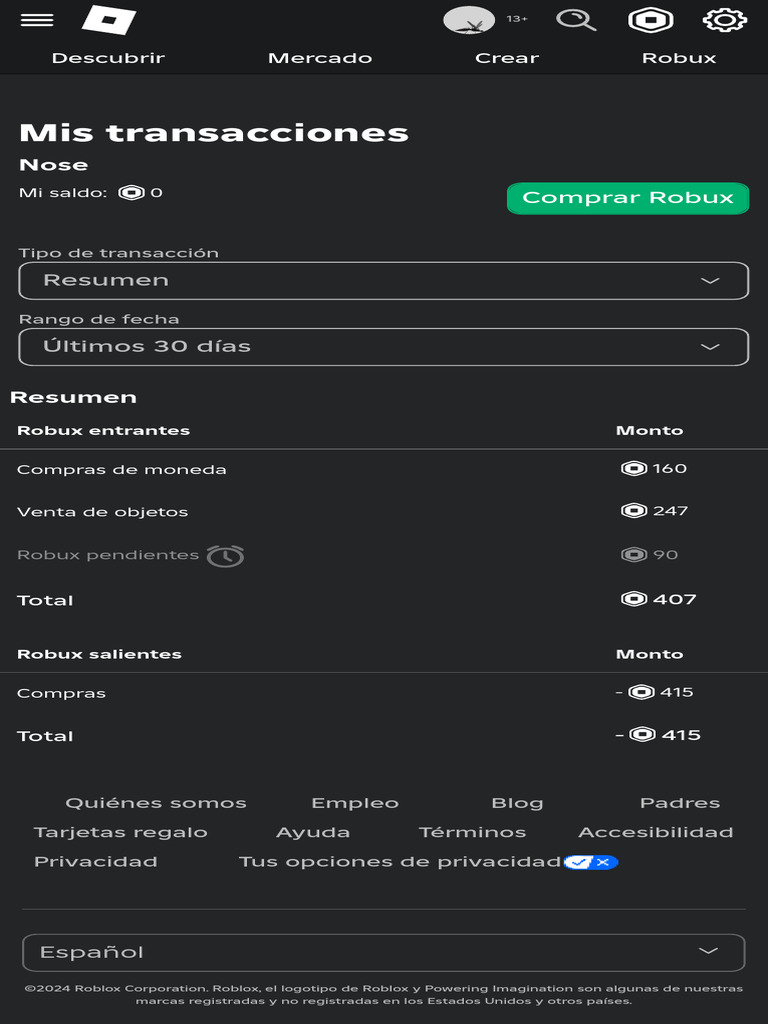Open the Últimos 30 días date range dropdown
This screenshot has width=768, height=1024.
tap(384, 347)
